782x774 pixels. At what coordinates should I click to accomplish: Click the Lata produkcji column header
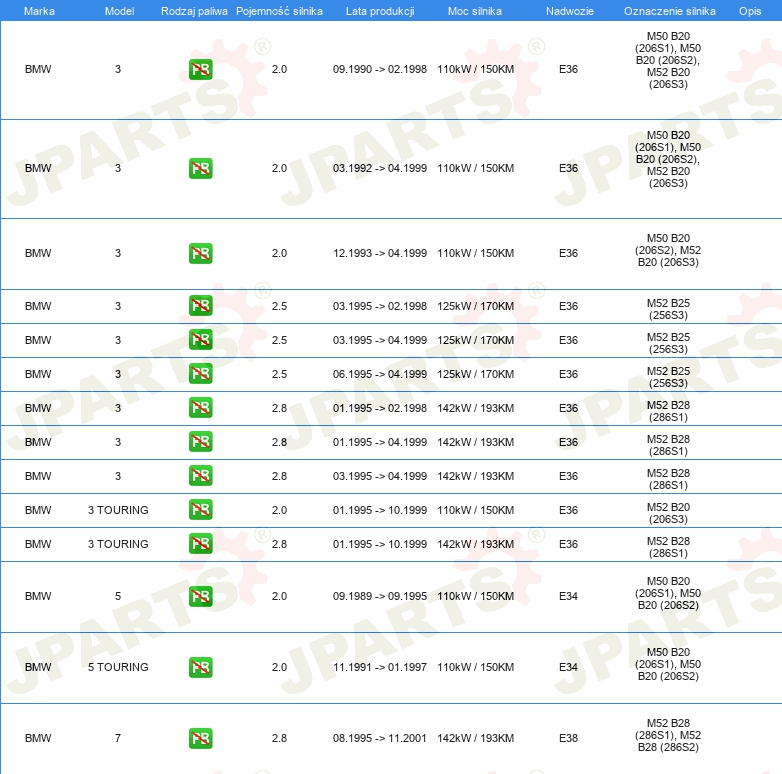click(380, 11)
